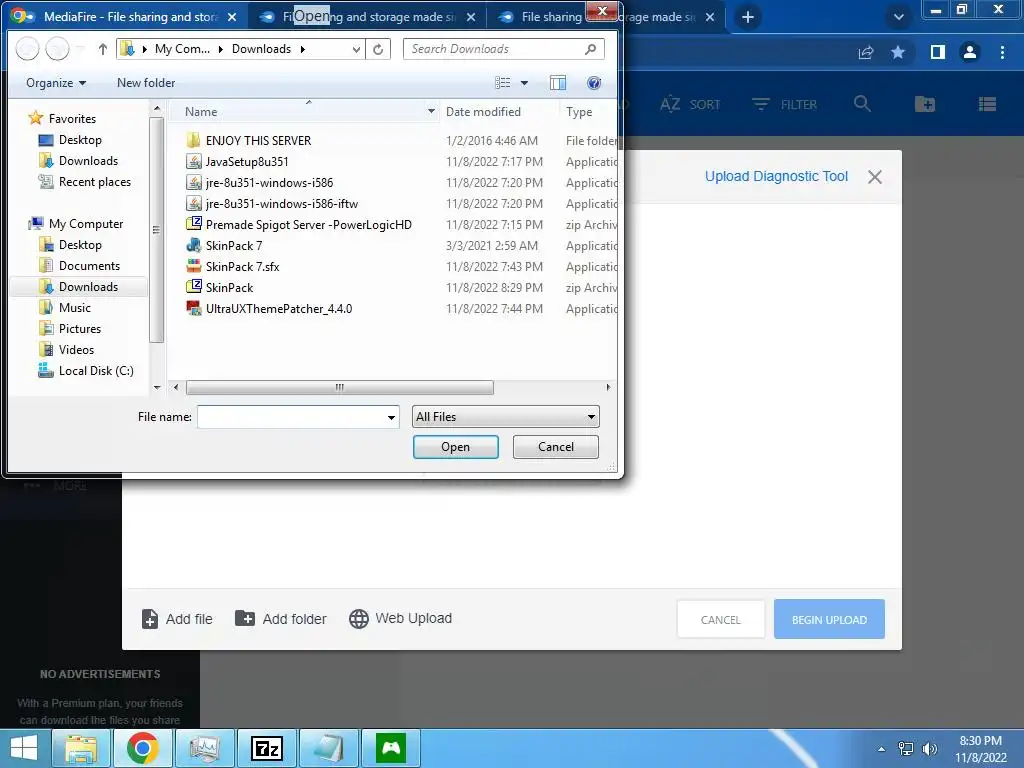Open Chrome three-dot menu
The image size is (1024, 768).
[1002, 52]
